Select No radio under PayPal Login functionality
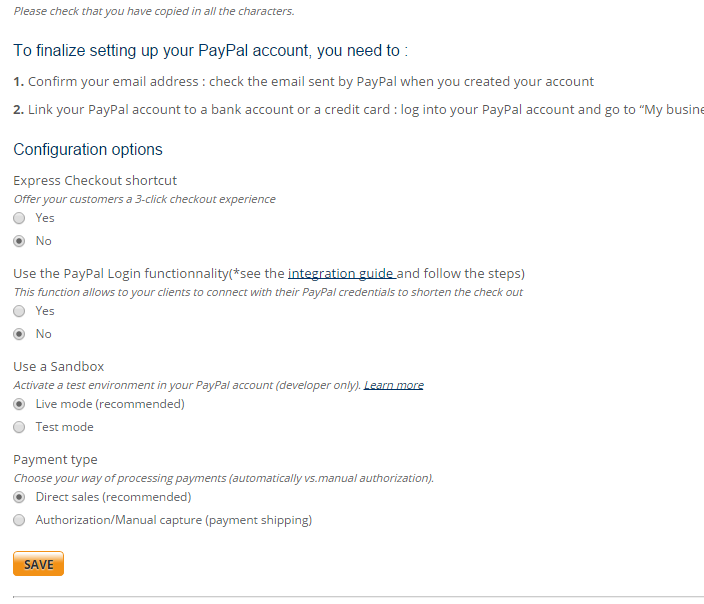704x604 pixels. [19, 334]
